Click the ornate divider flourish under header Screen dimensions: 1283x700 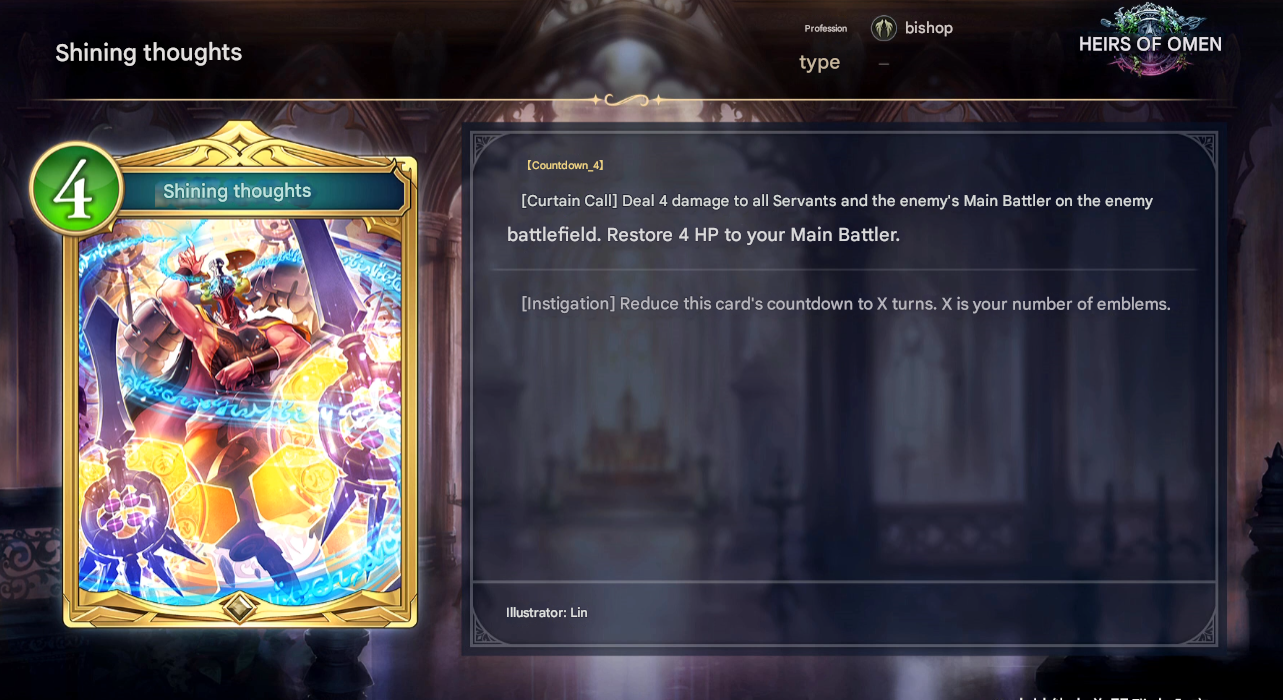pos(627,100)
